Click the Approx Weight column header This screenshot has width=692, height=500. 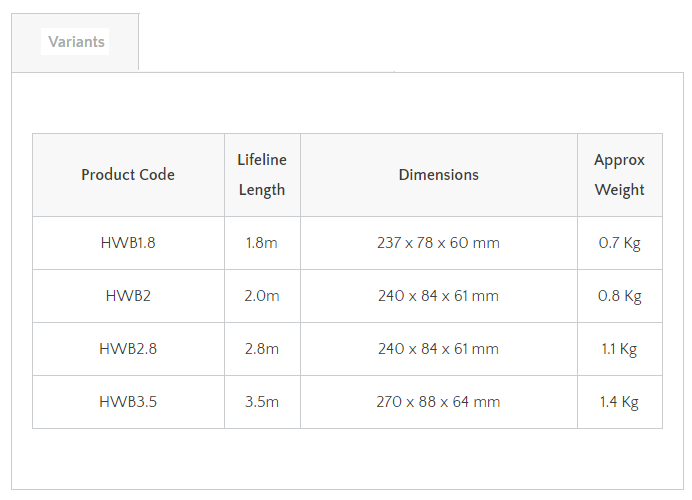click(x=619, y=175)
